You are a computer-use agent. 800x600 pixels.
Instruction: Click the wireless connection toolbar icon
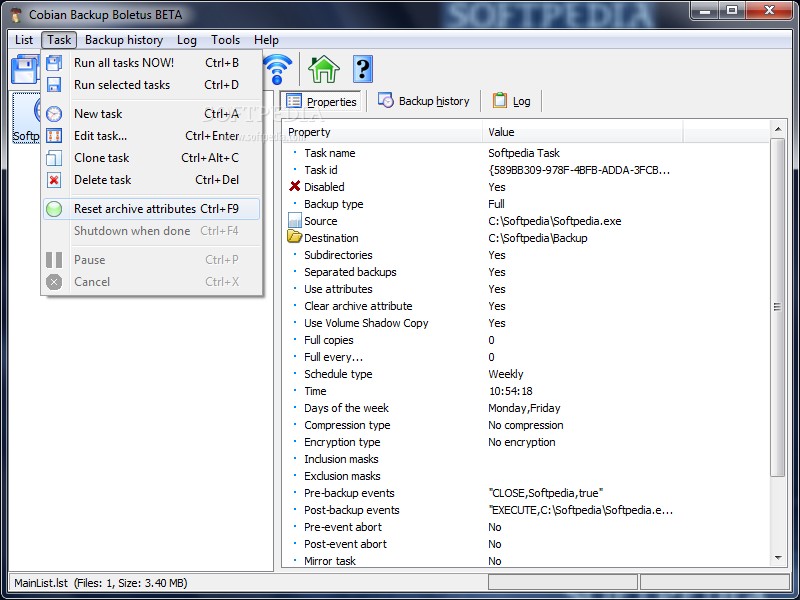pyautogui.click(x=278, y=69)
